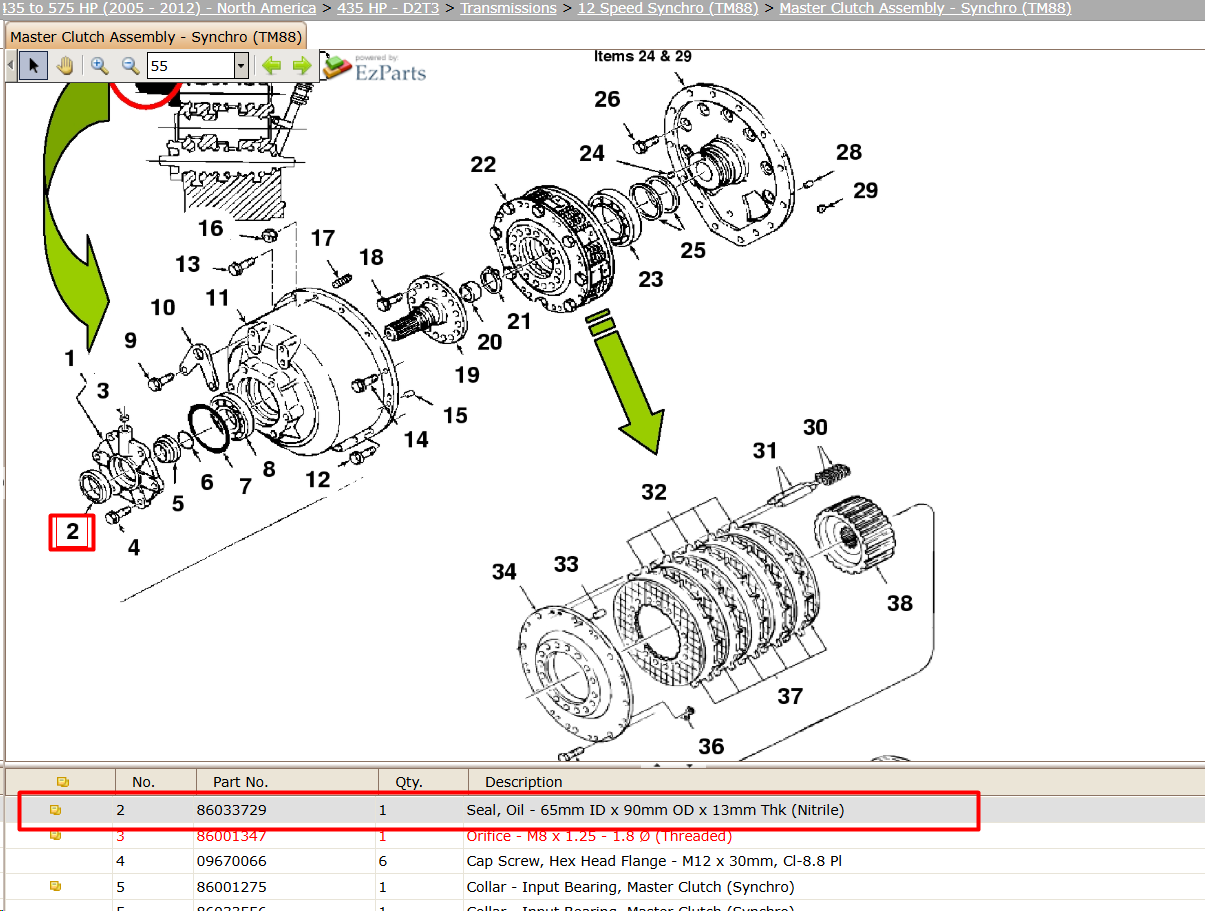Viewport: 1205px width, 911px height.
Task: Click diagram callout number 29
Action: [x=865, y=190]
